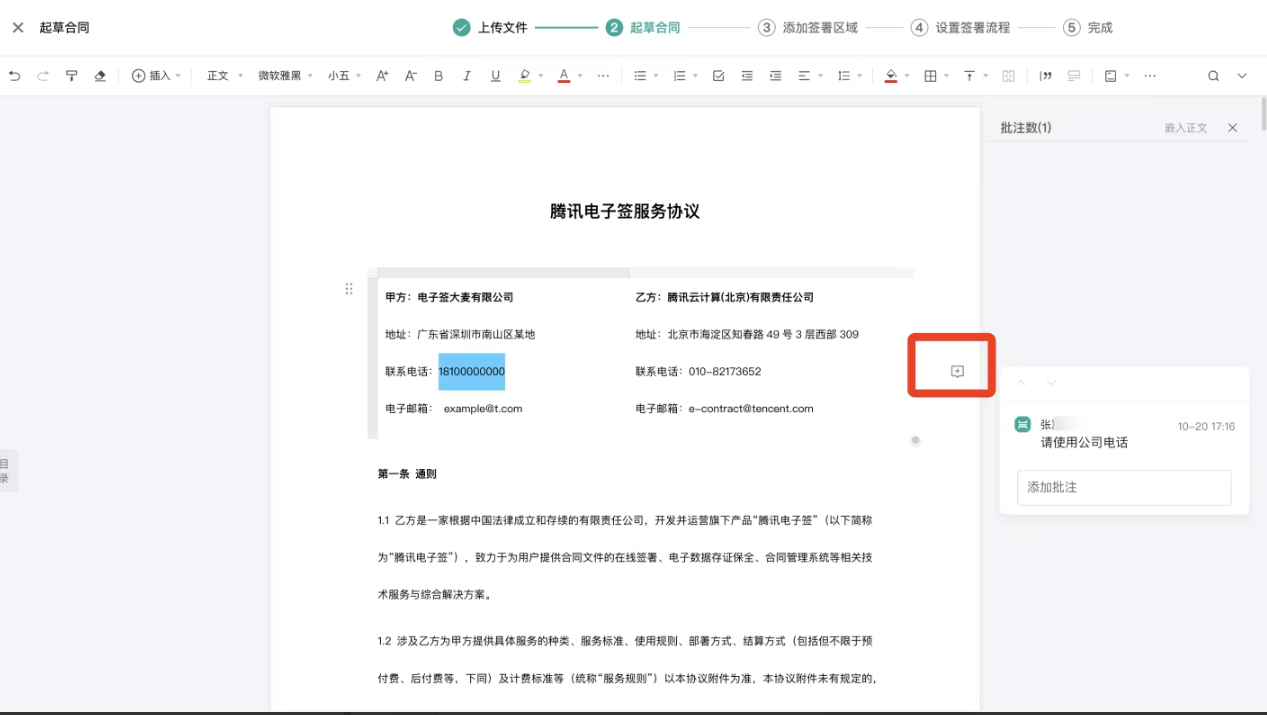
Task: Apply Bold formatting to the selection
Action: click(438, 75)
